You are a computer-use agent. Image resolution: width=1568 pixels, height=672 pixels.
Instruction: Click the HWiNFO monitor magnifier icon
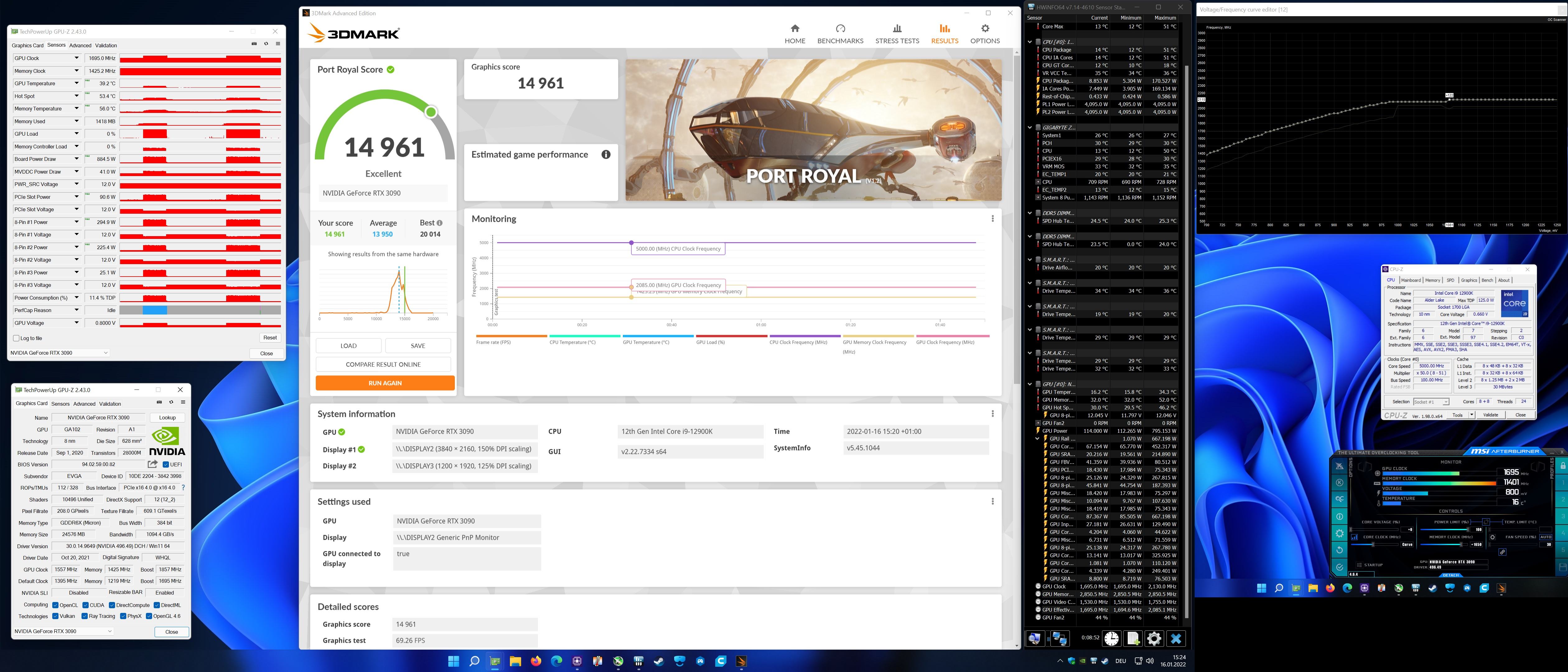1036,638
